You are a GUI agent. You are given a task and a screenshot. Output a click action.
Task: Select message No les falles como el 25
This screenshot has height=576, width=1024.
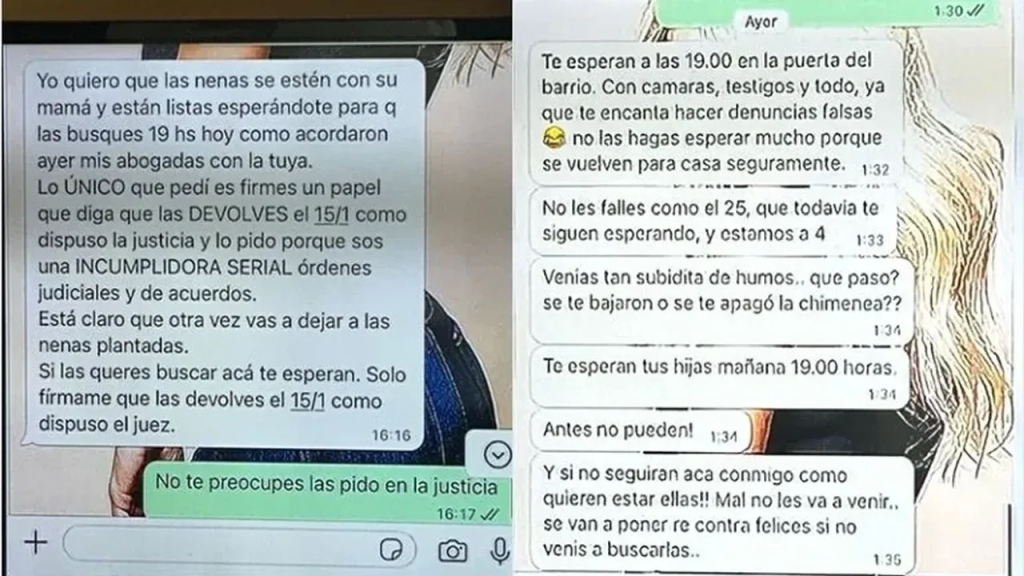coord(713,221)
